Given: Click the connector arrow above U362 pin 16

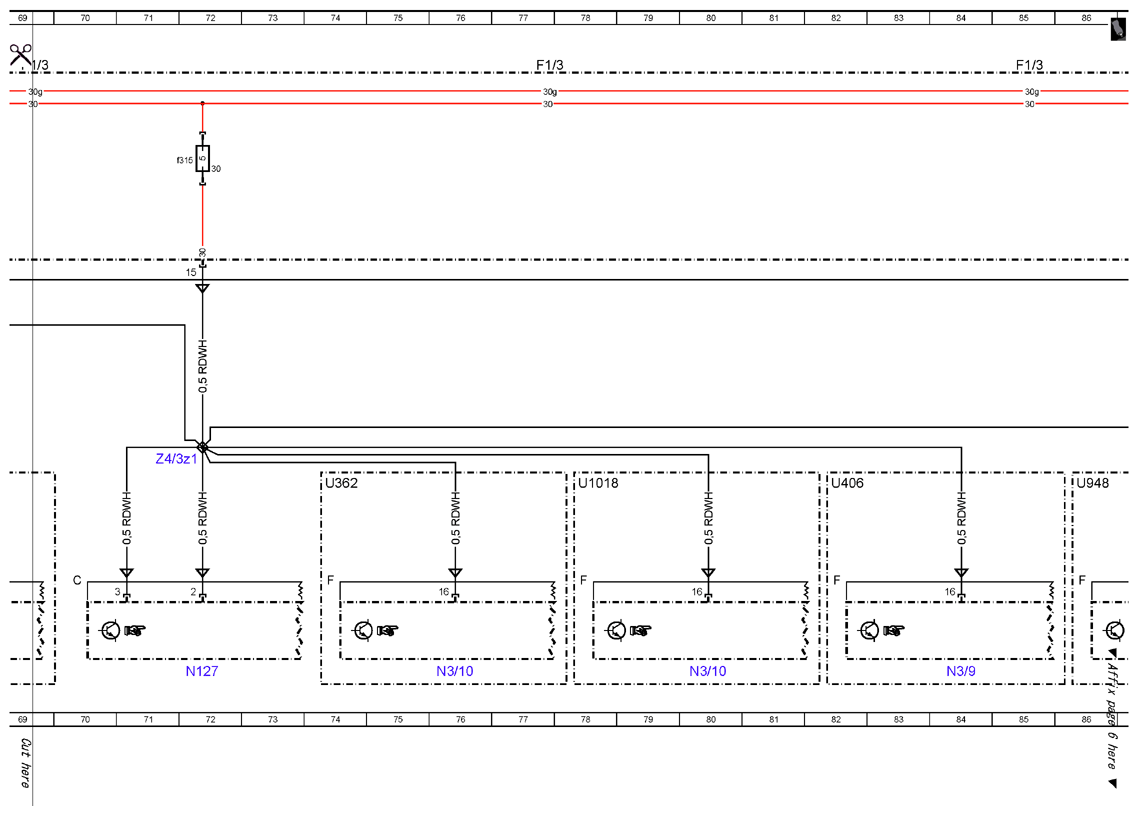Looking at the screenshot, I should [x=455, y=573].
